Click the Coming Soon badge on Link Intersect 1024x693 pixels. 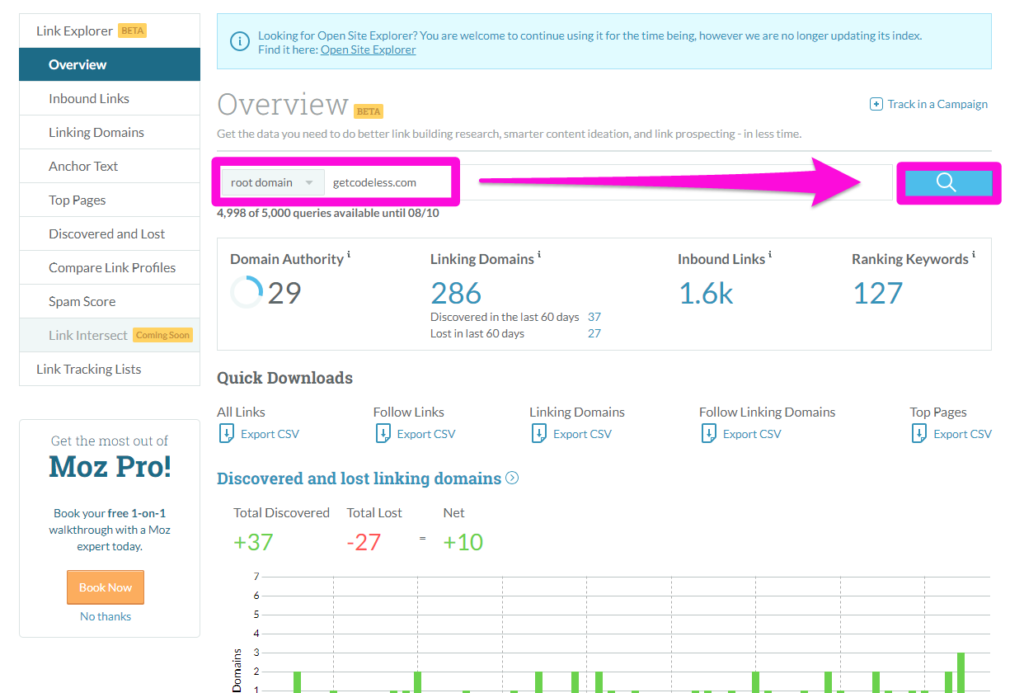[x=163, y=335]
